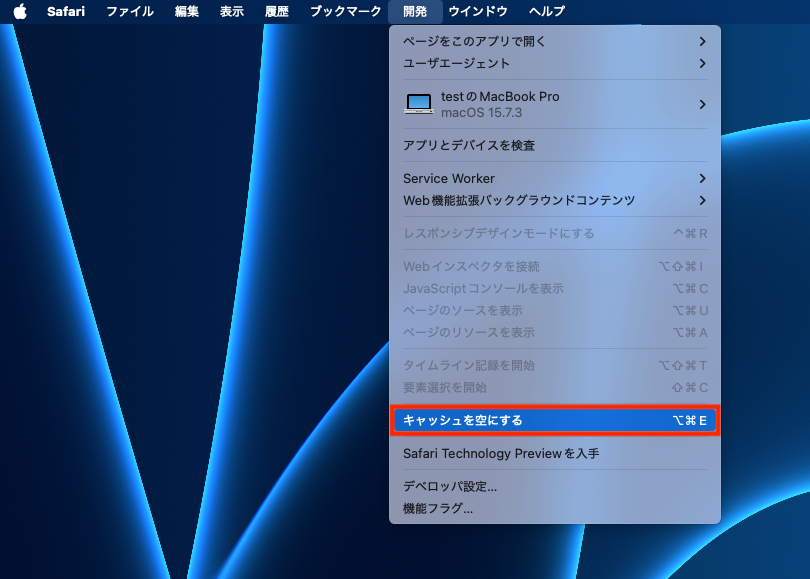The height and width of the screenshot is (579, 810).
Task: Click the MacBook Pro laptop icon
Action: tap(418, 104)
